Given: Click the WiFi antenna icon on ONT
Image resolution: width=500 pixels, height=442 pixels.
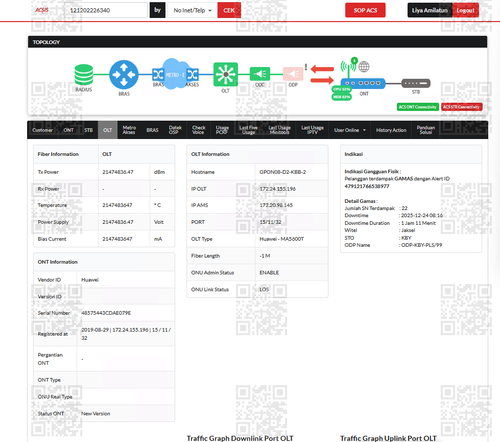Looking at the screenshot, I should point(348,67).
